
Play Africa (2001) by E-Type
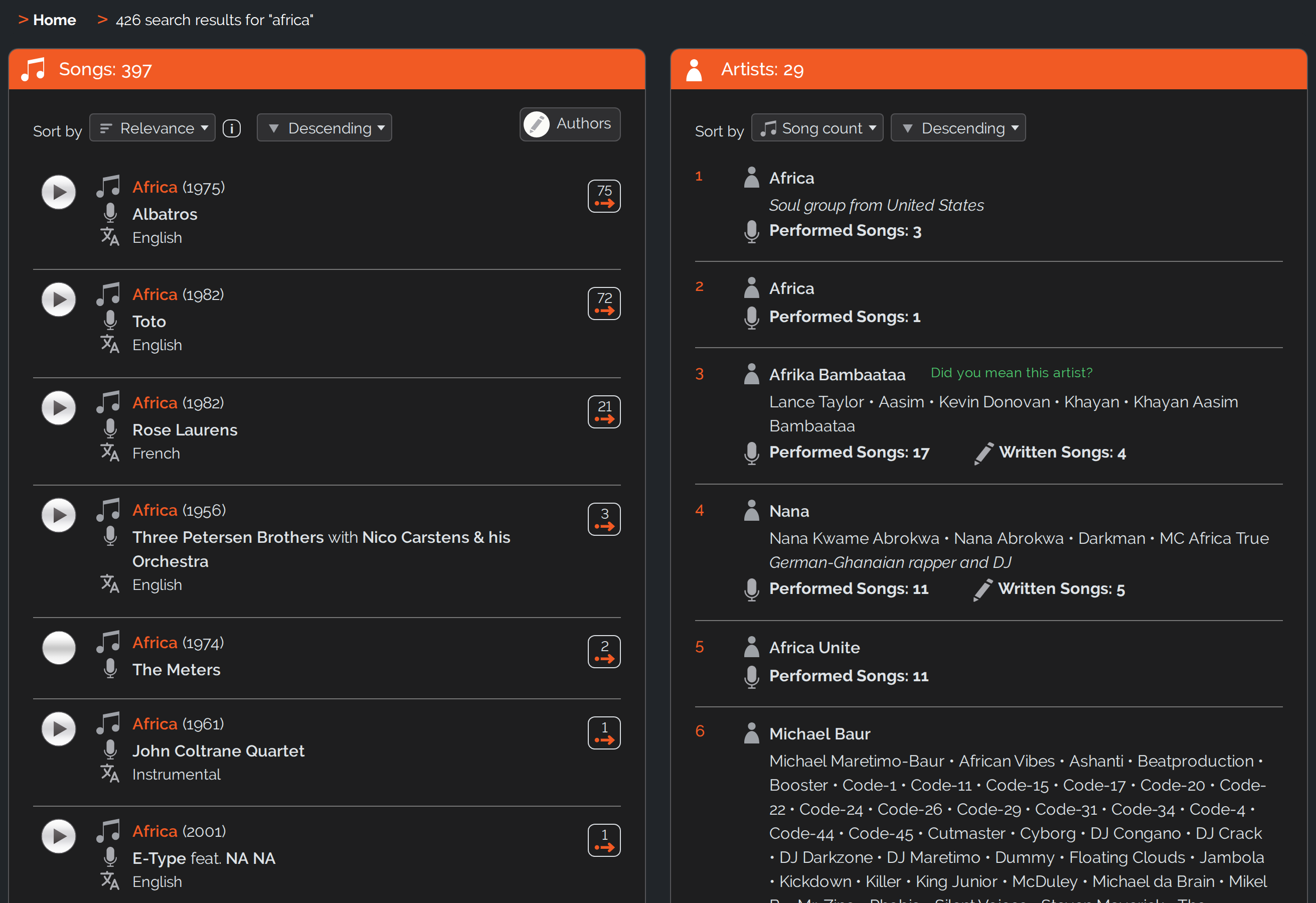coord(58,836)
